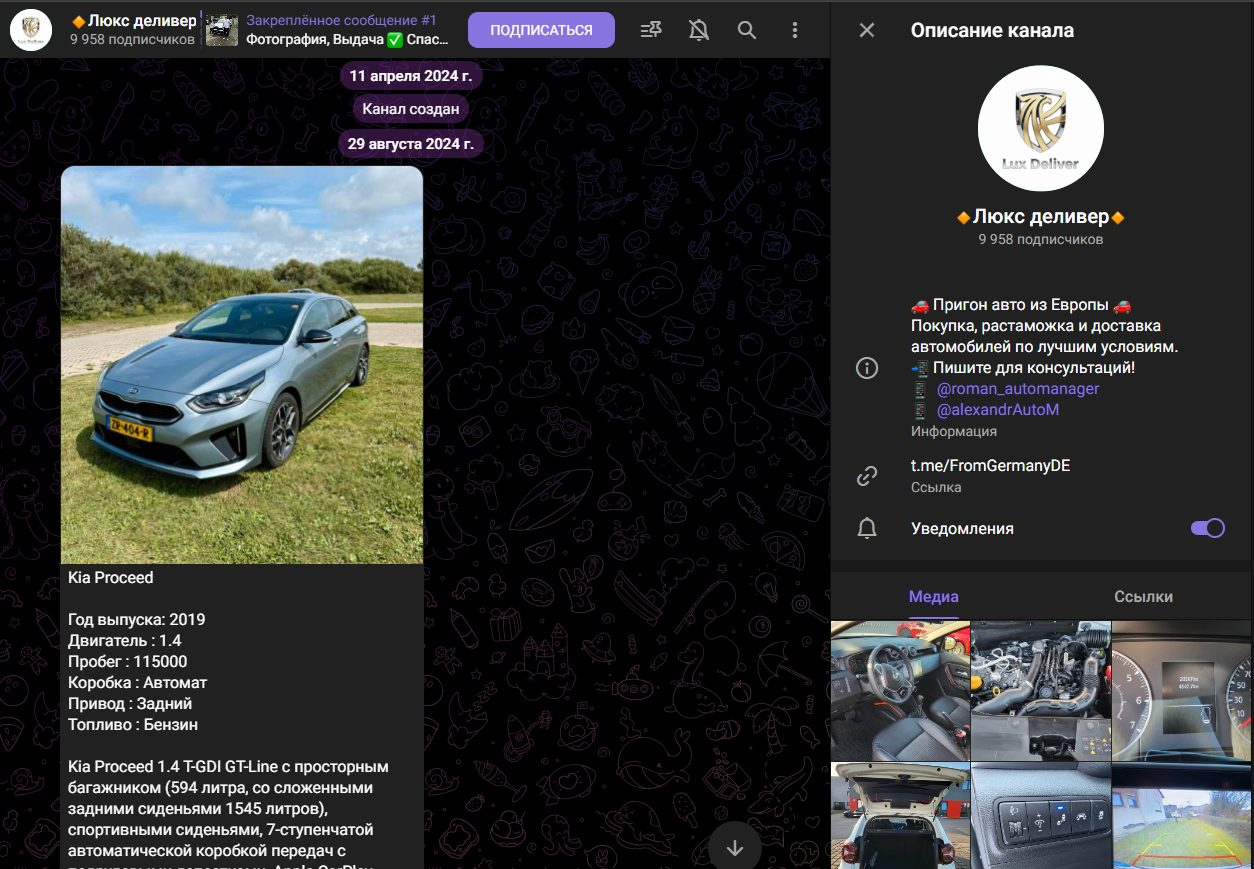Open discussion/filter icon in chat header
Image resolution: width=1254 pixels, height=869 pixels.
point(651,30)
